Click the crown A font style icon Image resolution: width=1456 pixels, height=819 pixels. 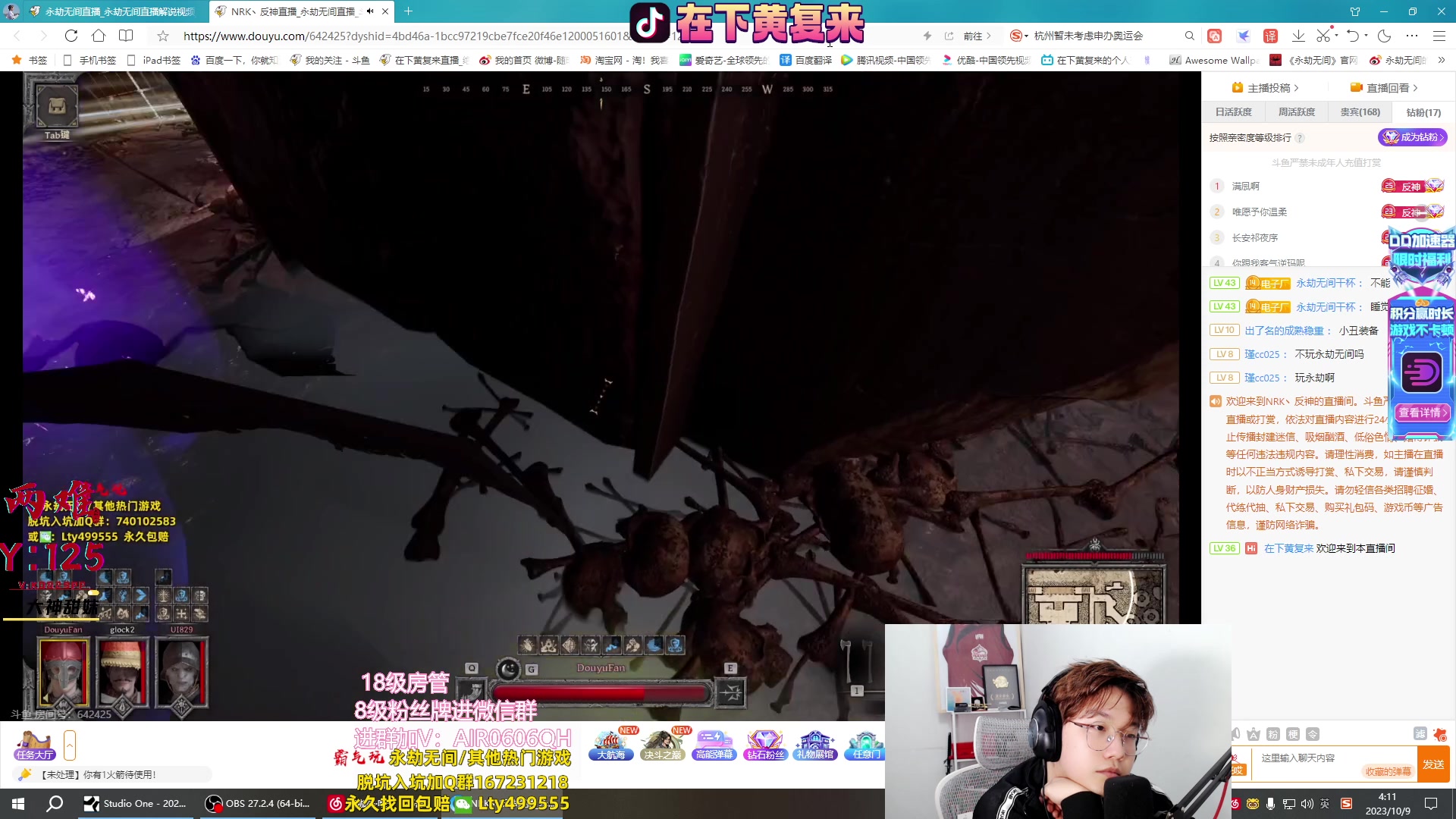pos(1254,734)
